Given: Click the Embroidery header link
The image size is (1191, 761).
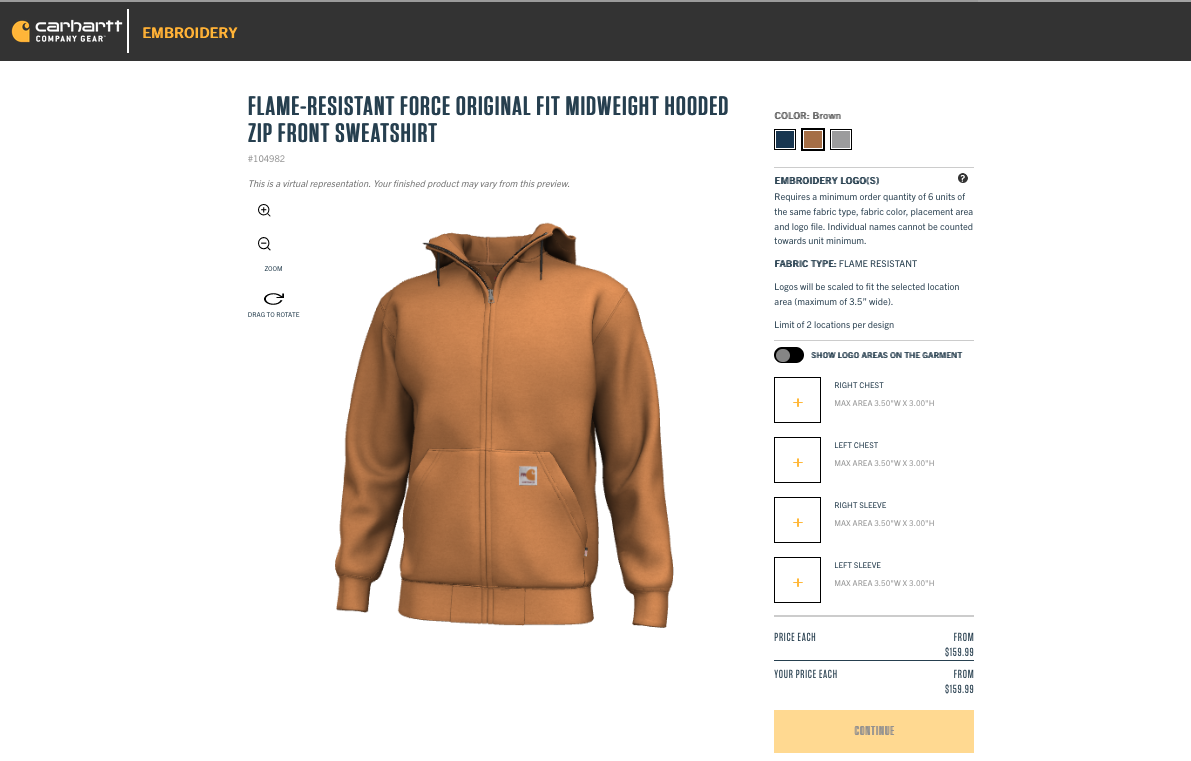Looking at the screenshot, I should click(190, 33).
